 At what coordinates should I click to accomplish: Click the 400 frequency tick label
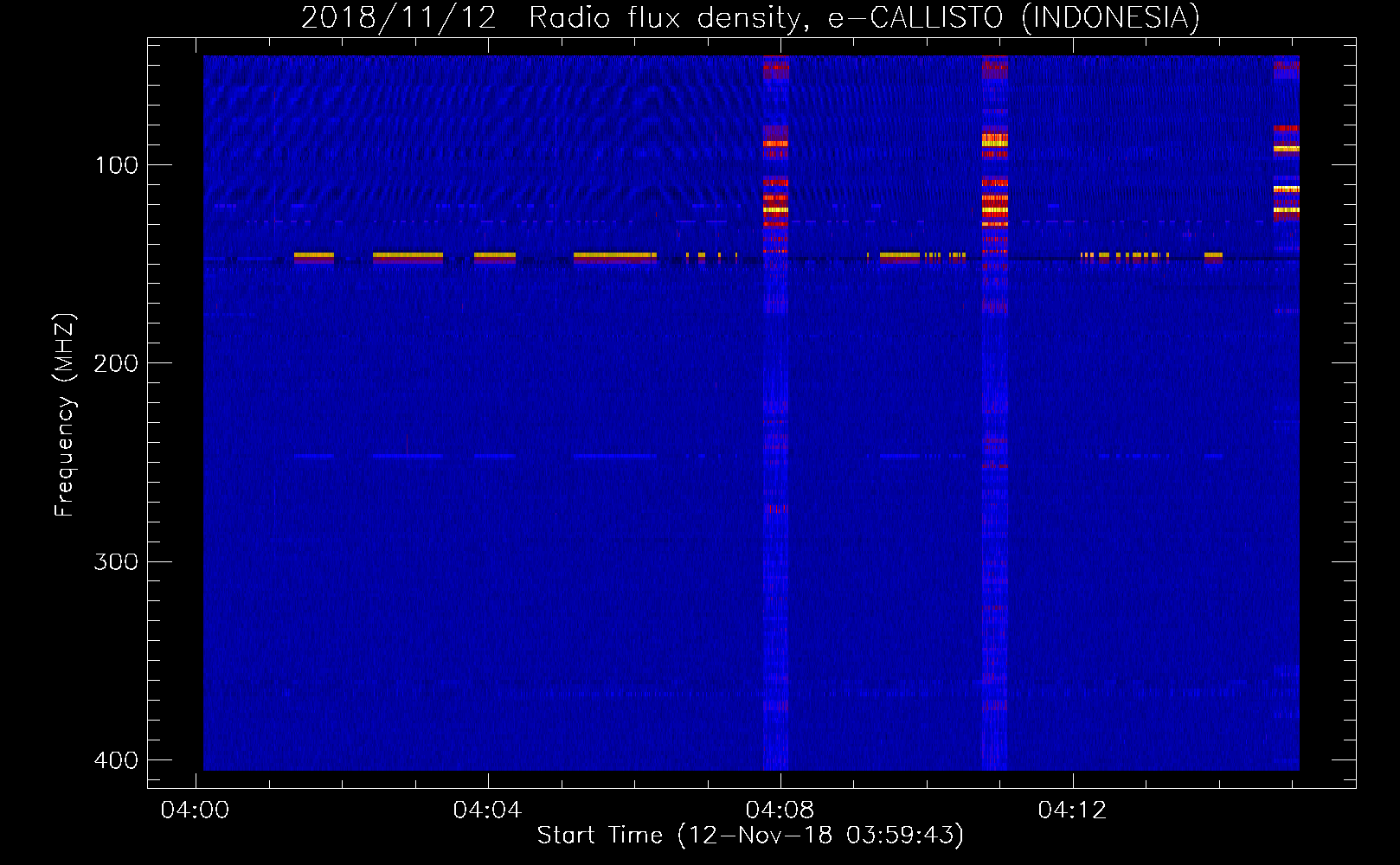pos(116,760)
